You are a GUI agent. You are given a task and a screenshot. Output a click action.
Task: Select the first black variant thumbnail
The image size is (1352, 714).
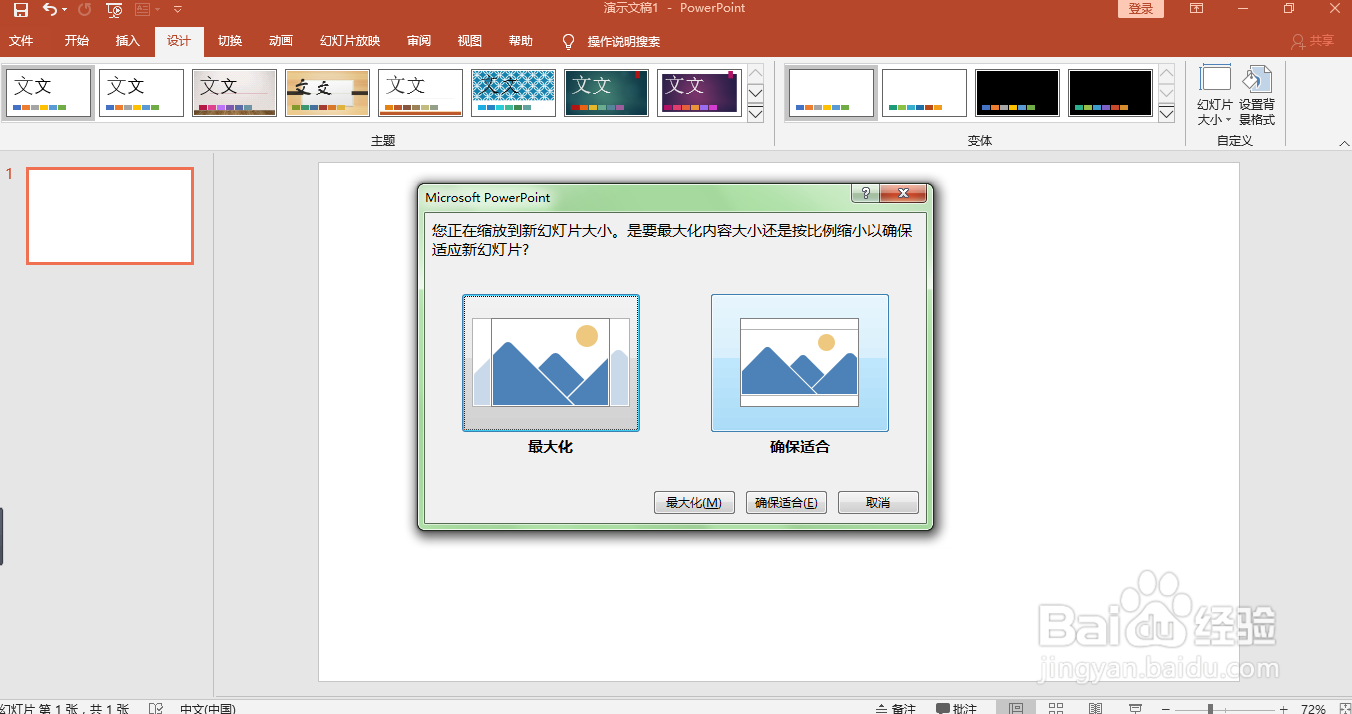pos(1018,93)
